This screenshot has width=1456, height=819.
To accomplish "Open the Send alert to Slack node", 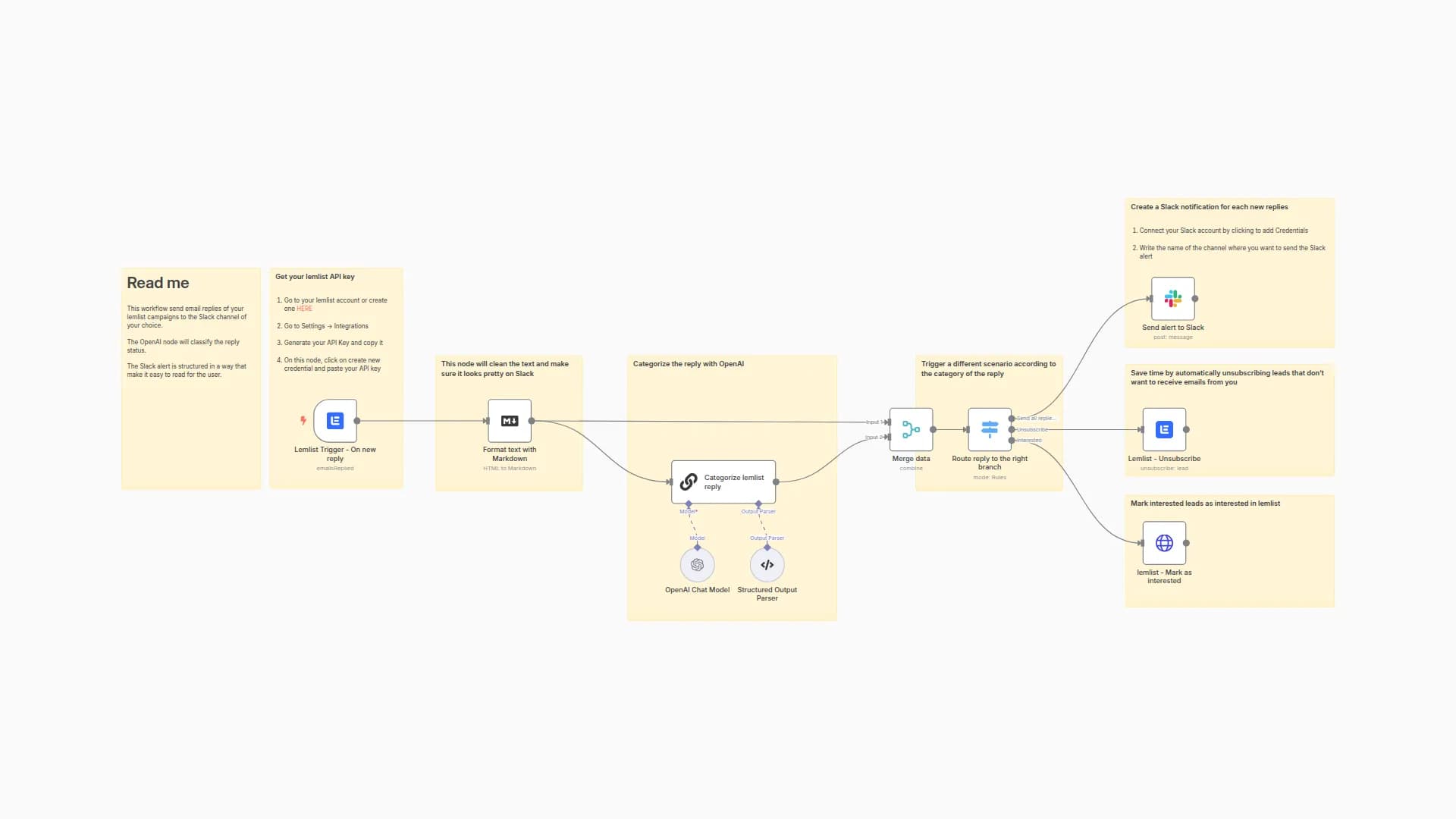I will [1173, 299].
